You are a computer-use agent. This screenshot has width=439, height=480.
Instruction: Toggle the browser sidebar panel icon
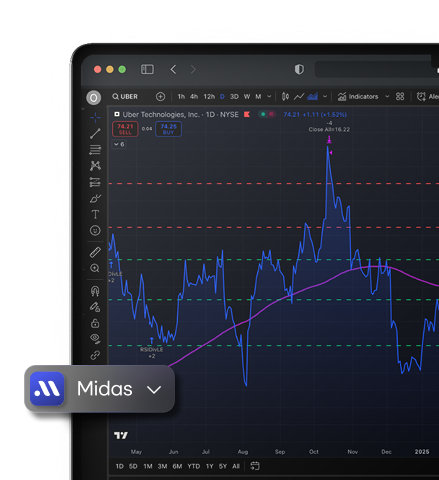point(147,69)
